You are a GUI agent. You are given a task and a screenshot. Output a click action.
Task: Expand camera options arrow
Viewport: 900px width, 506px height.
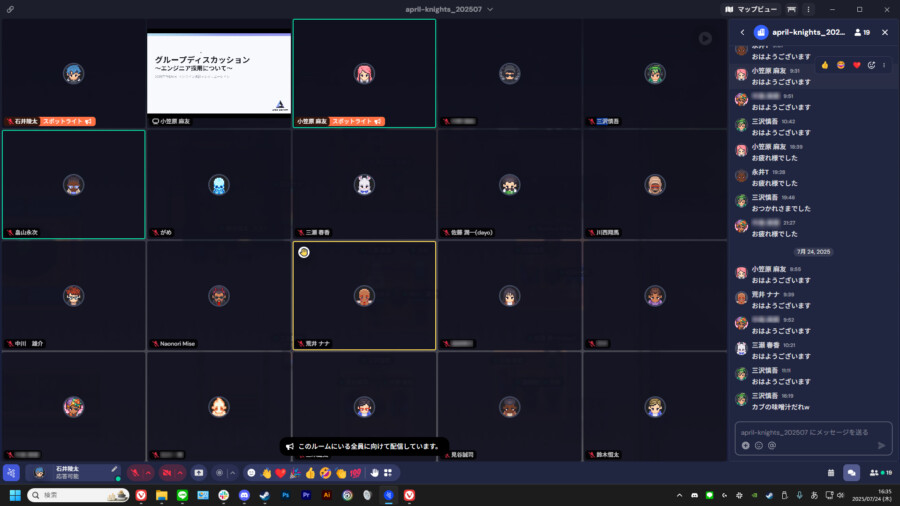click(182, 472)
